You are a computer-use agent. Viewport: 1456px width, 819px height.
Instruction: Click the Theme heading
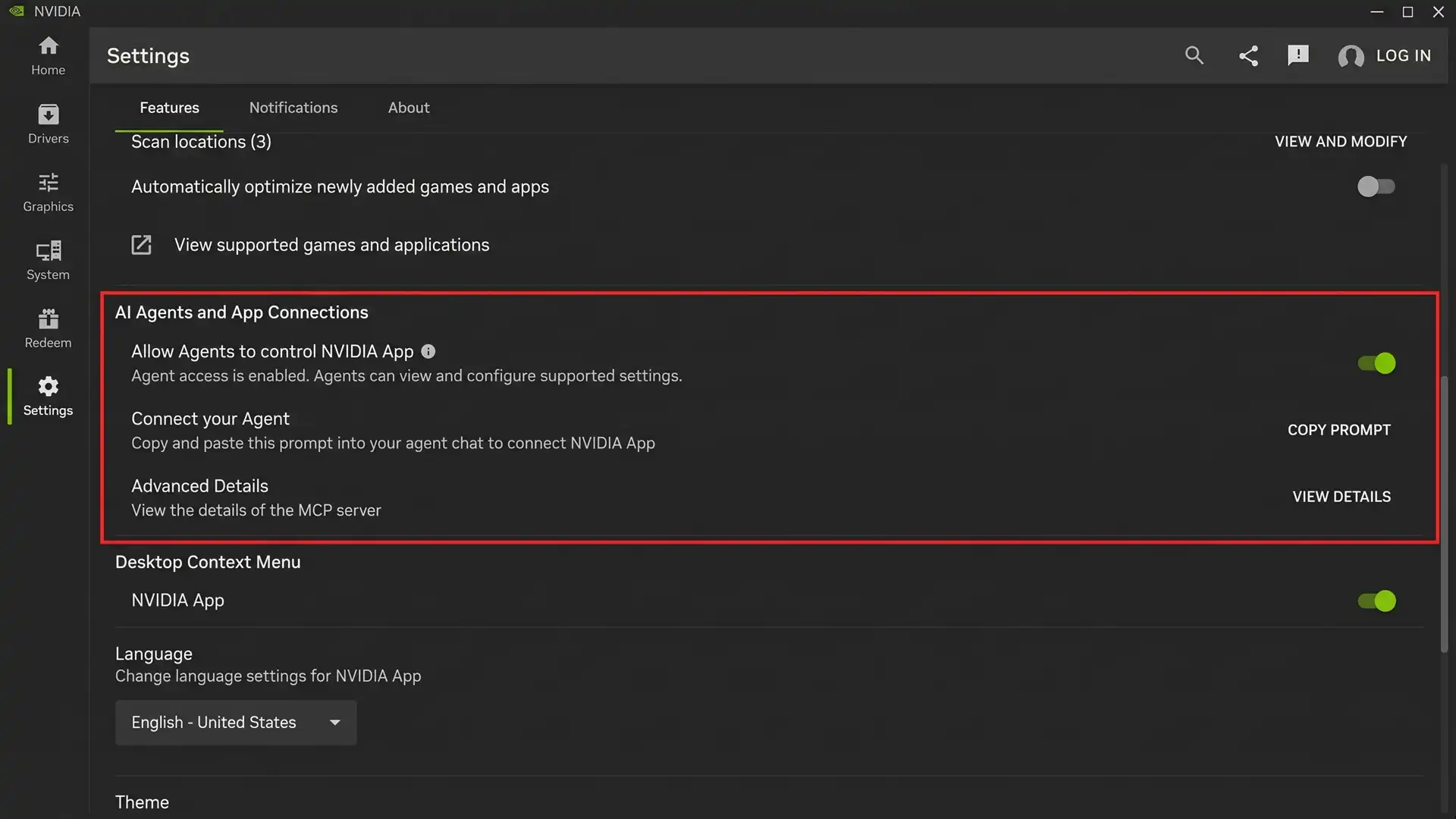tap(142, 802)
